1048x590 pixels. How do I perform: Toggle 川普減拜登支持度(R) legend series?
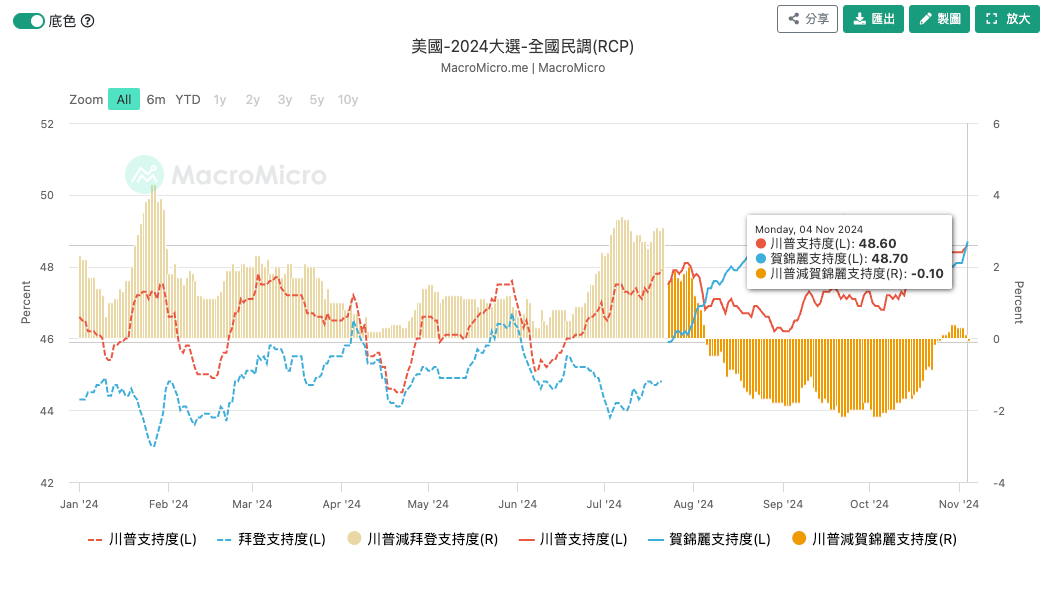422,539
